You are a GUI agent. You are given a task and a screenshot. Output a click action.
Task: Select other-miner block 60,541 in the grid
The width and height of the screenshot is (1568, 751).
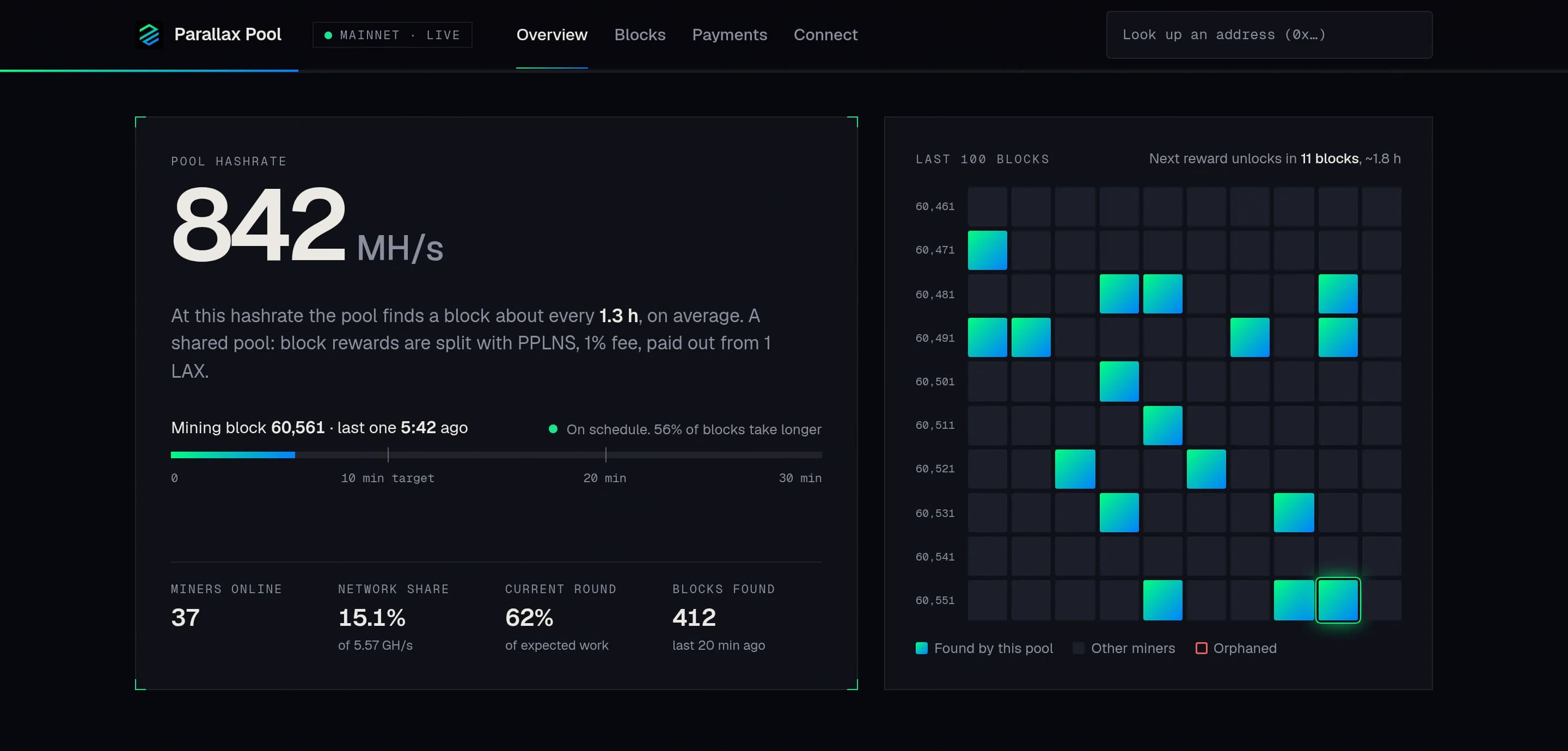tap(987, 556)
